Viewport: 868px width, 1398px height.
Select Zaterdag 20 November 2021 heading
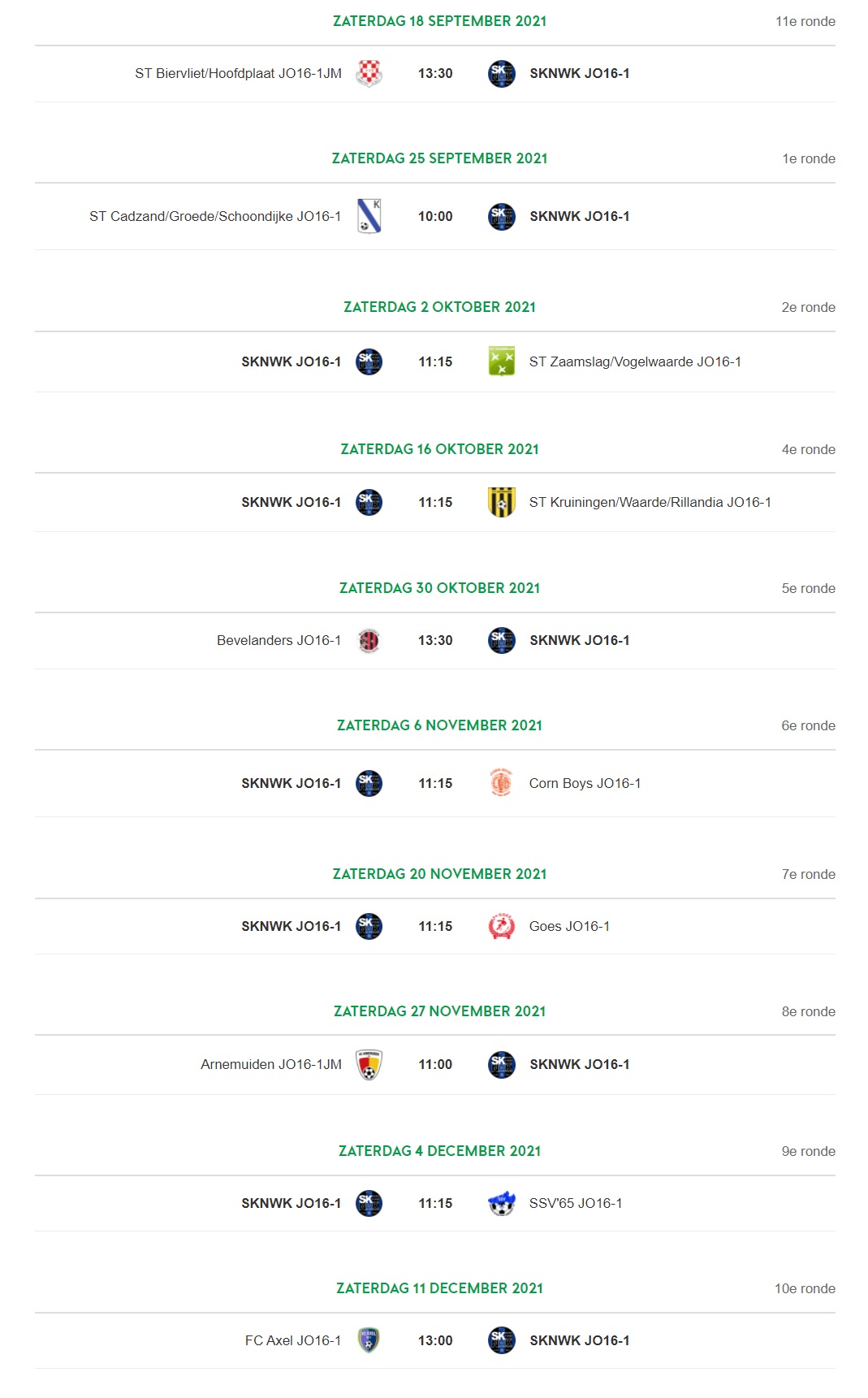439,874
